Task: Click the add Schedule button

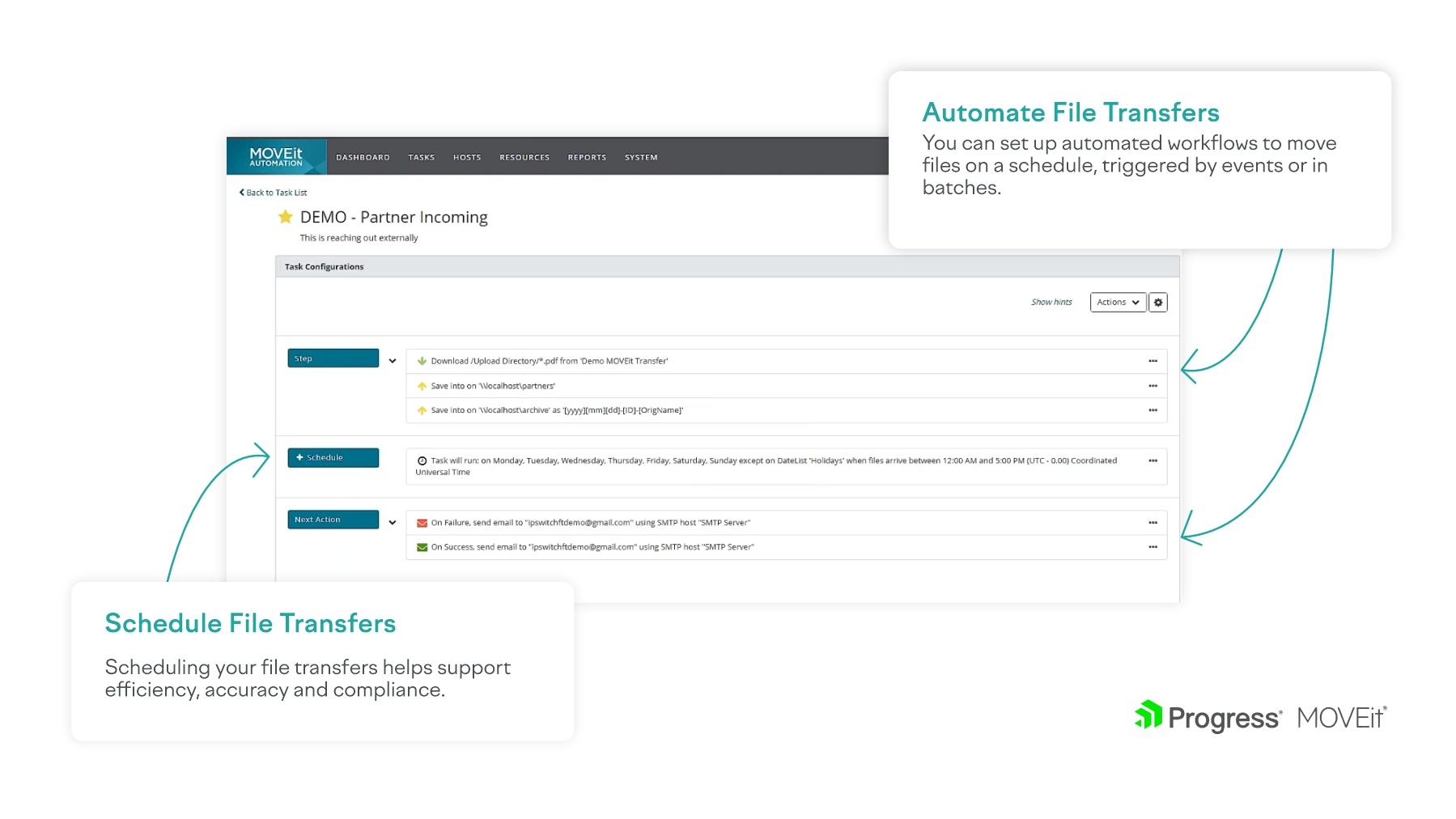Action: coord(333,458)
